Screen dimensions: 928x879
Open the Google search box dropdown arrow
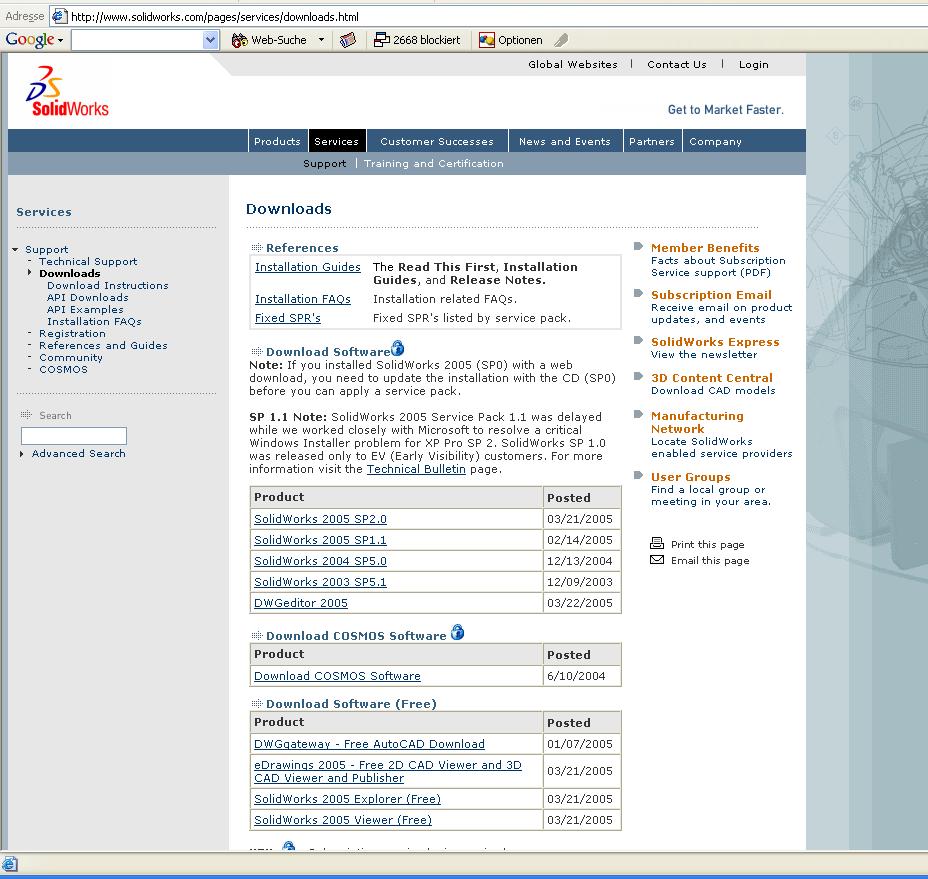click(x=210, y=40)
